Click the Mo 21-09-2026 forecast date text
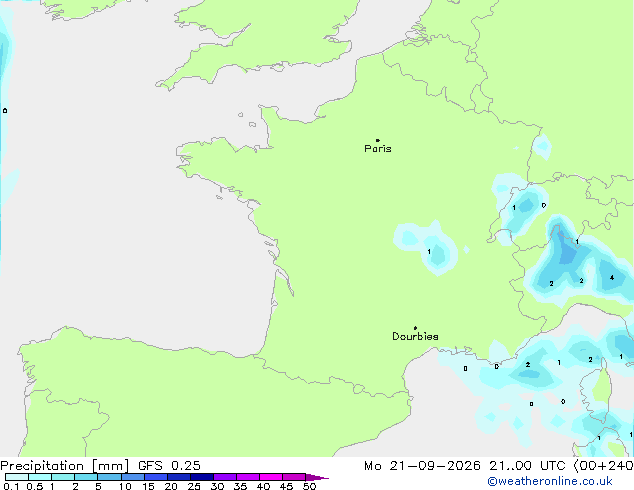This screenshot has height=490, width=634. tap(422, 466)
